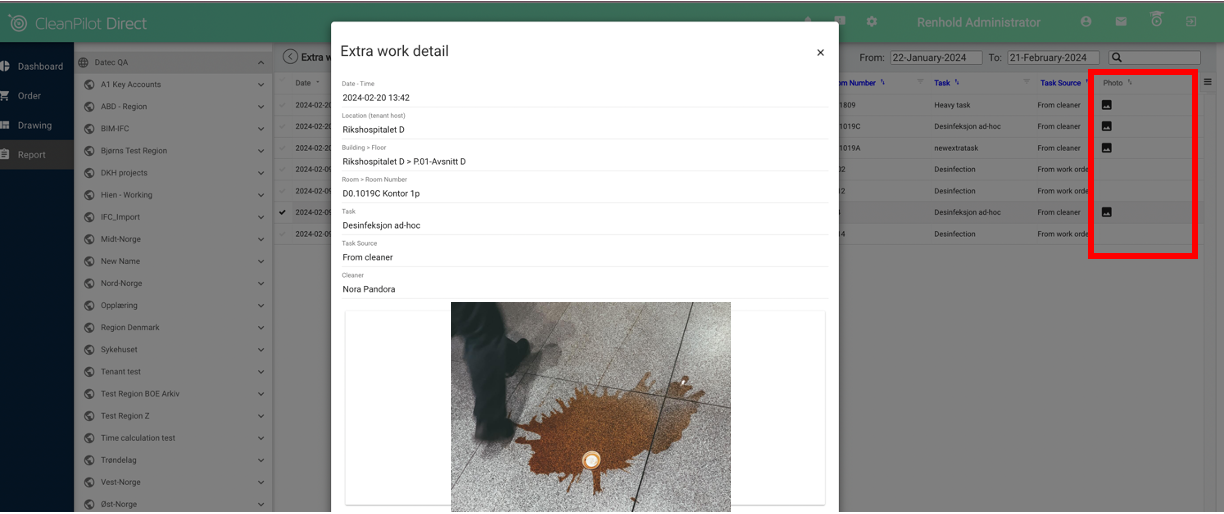Sort by the Task column header
Image resolution: width=1224 pixels, height=514 pixels.
tap(942, 83)
